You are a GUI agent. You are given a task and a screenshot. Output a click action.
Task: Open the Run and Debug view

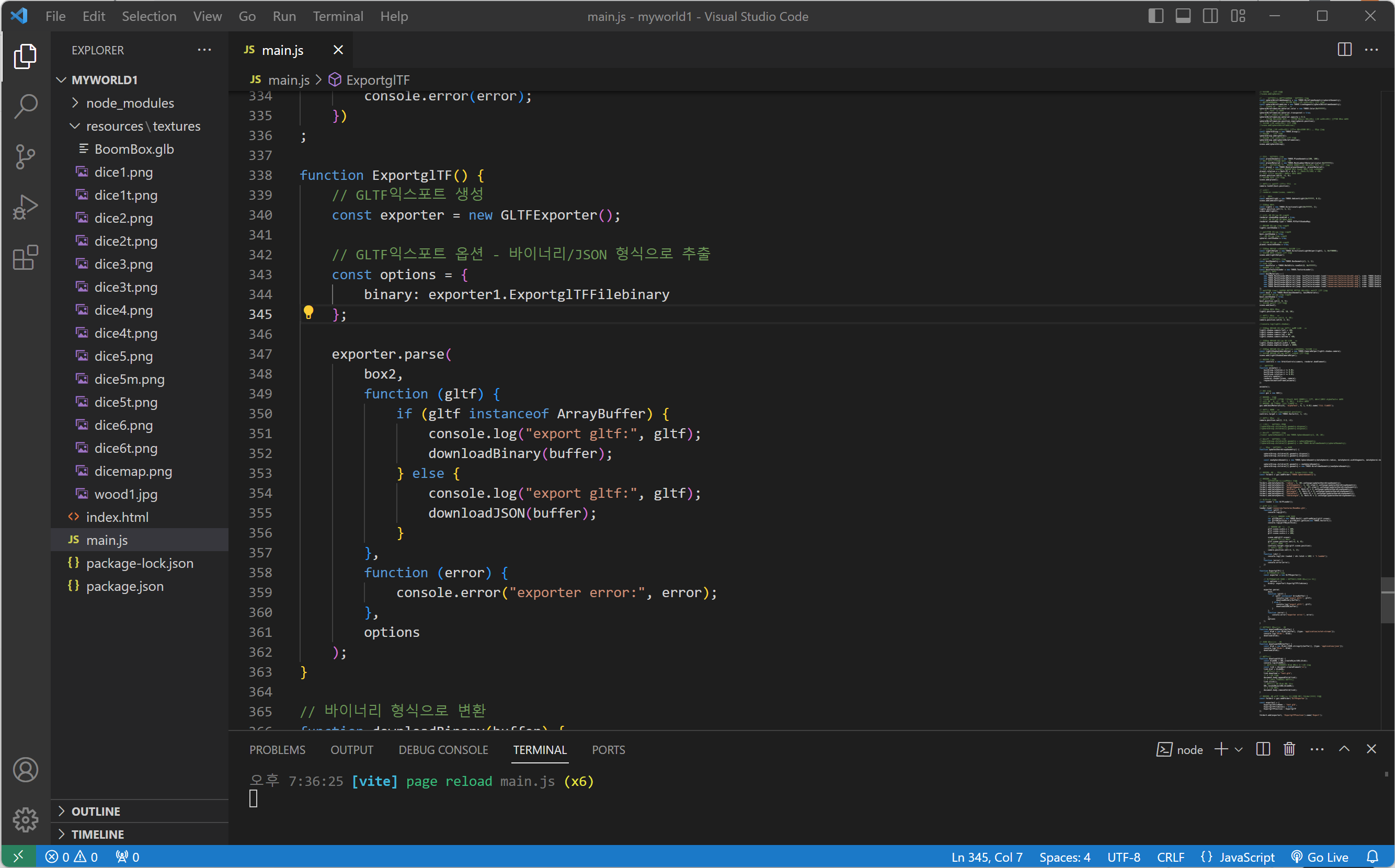25,207
